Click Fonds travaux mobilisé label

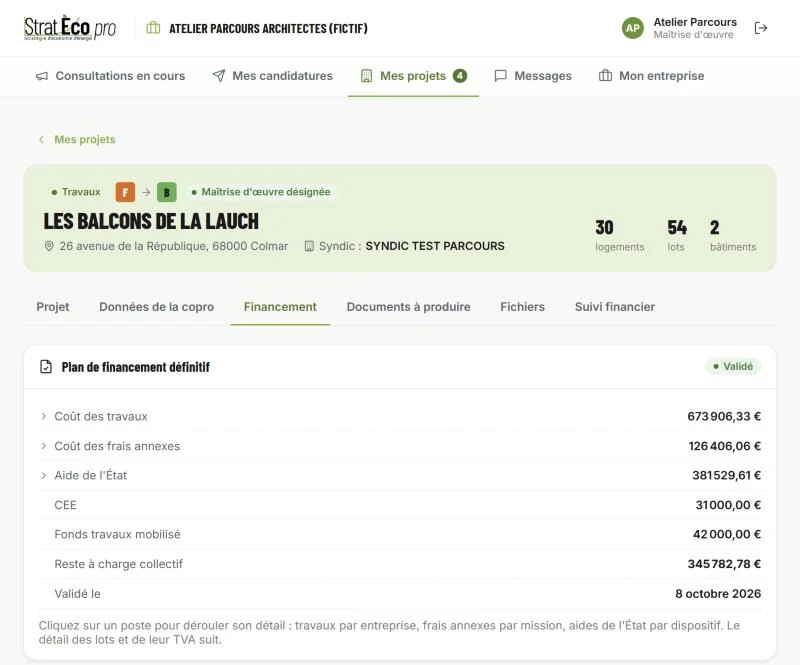pyautogui.click(x=117, y=534)
